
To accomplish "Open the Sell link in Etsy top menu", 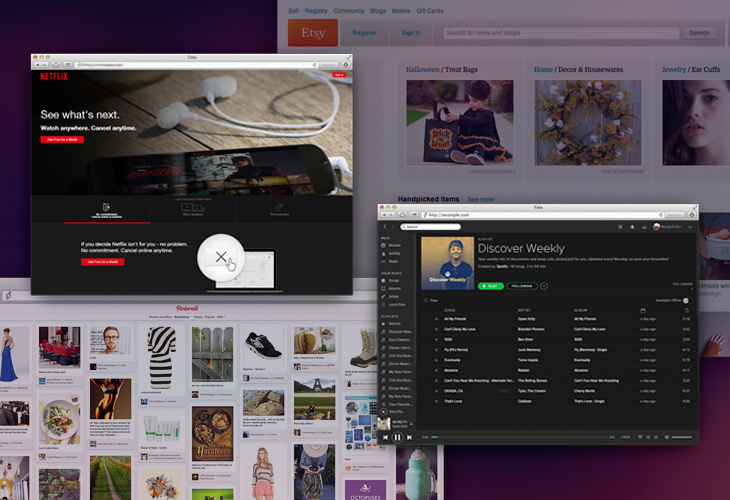I will 293,11.
